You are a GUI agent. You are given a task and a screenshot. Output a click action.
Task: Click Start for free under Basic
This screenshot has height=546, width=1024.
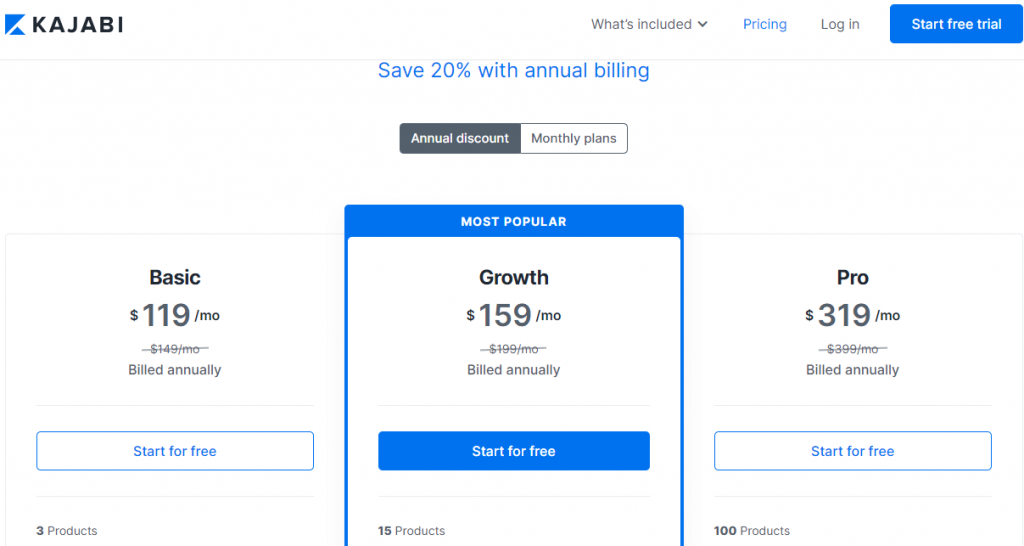[x=175, y=451]
